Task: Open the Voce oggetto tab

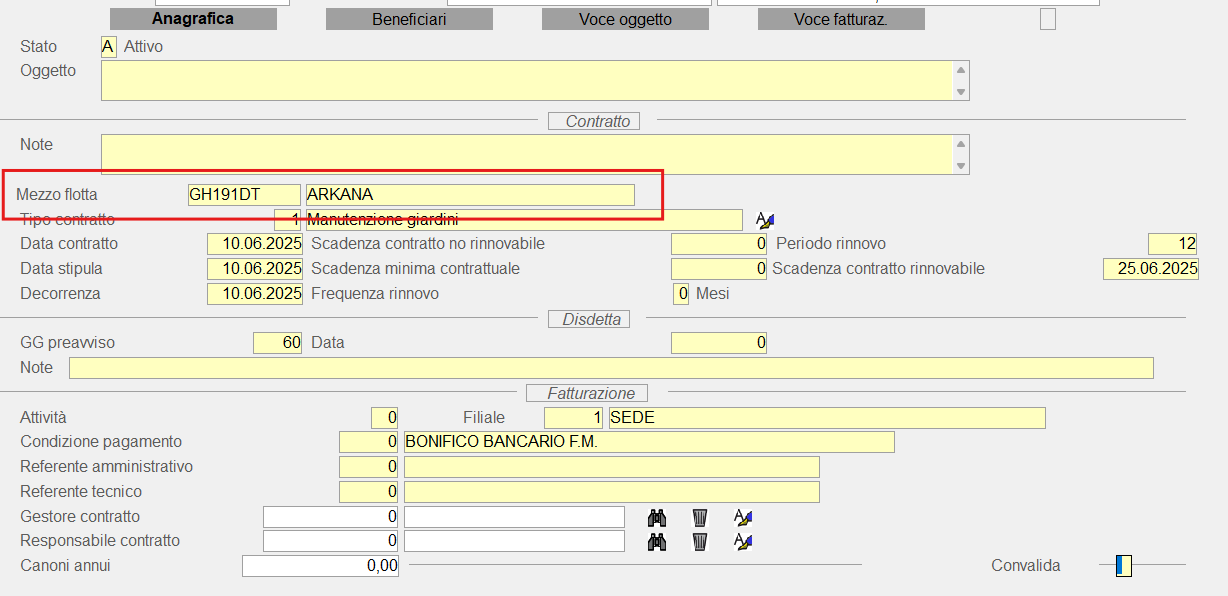Action: click(x=625, y=19)
